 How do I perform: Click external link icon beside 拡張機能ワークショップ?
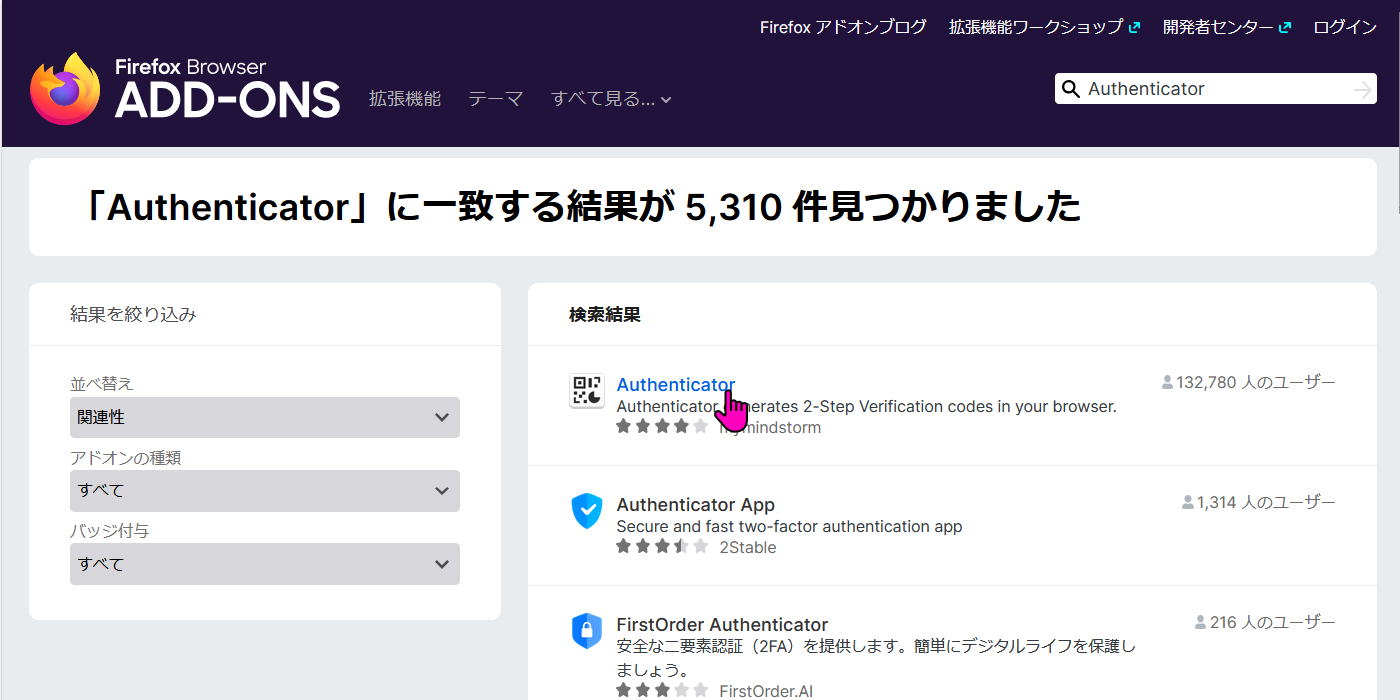(x=1134, y=28)
